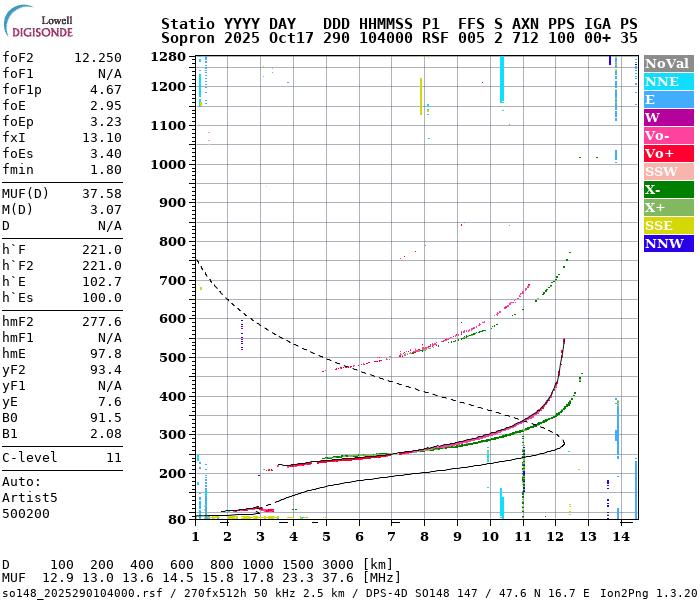The height and width of the screenshot is (600, 700).
Task: Click the C-level value 11
Action: [113, 458]
